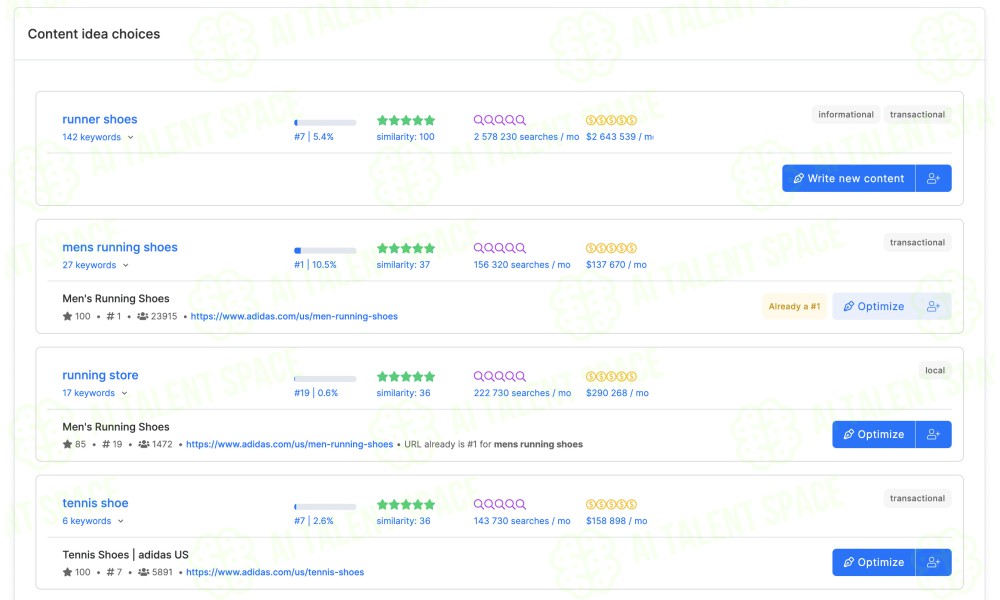
Task: Click the purple search volume icons for running store
Action: point(499,376)
